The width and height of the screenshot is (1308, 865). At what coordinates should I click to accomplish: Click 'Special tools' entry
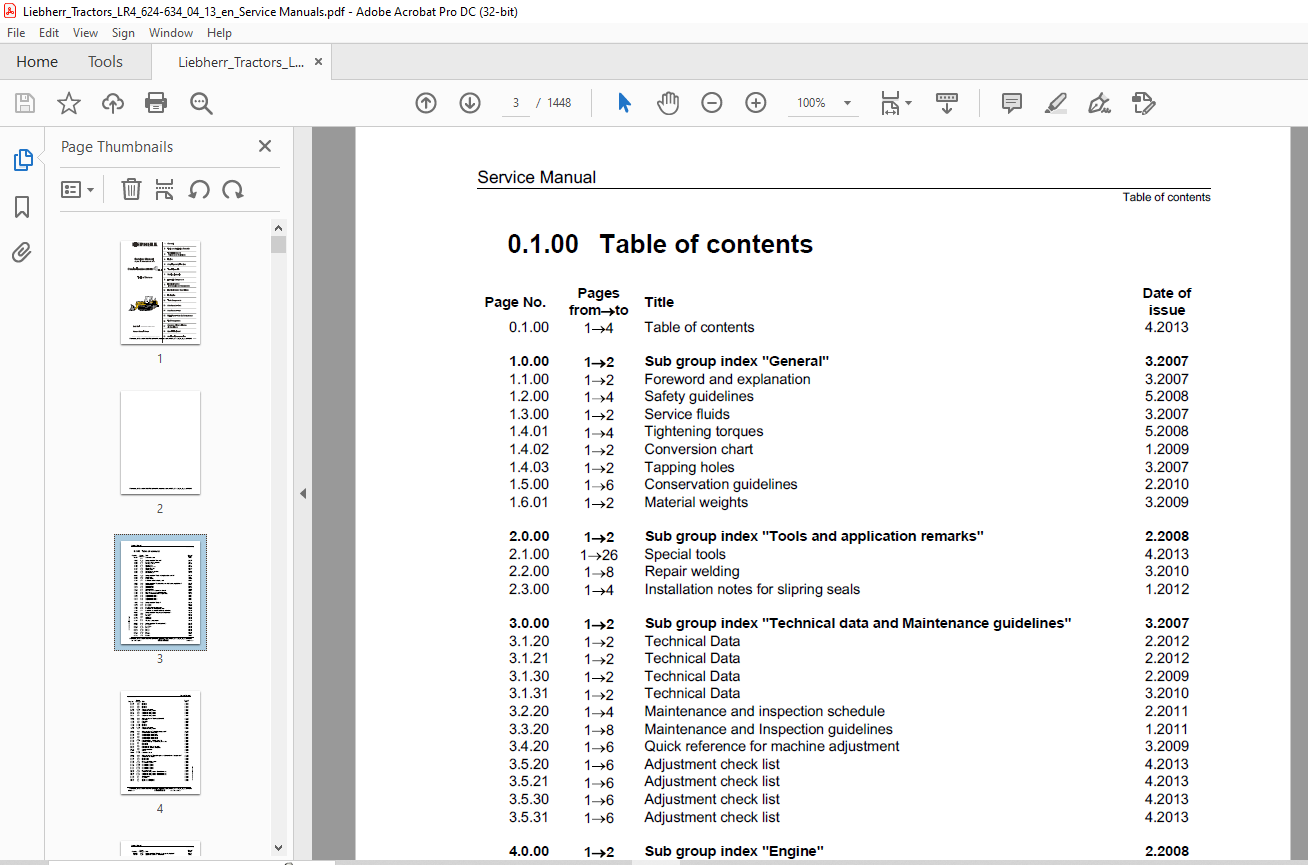(685, 554)
